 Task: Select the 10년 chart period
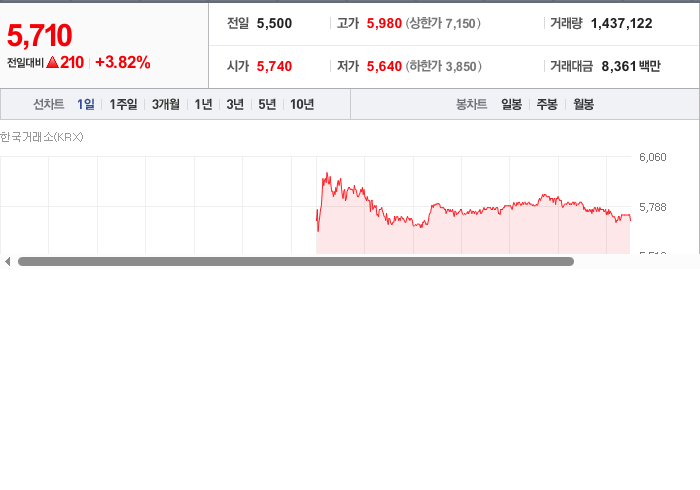point(302,104)
